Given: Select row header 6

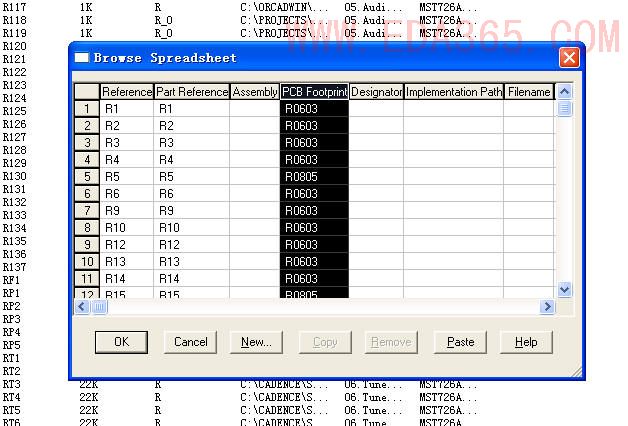Looking at the screenshot, I should tap(87, 193).
